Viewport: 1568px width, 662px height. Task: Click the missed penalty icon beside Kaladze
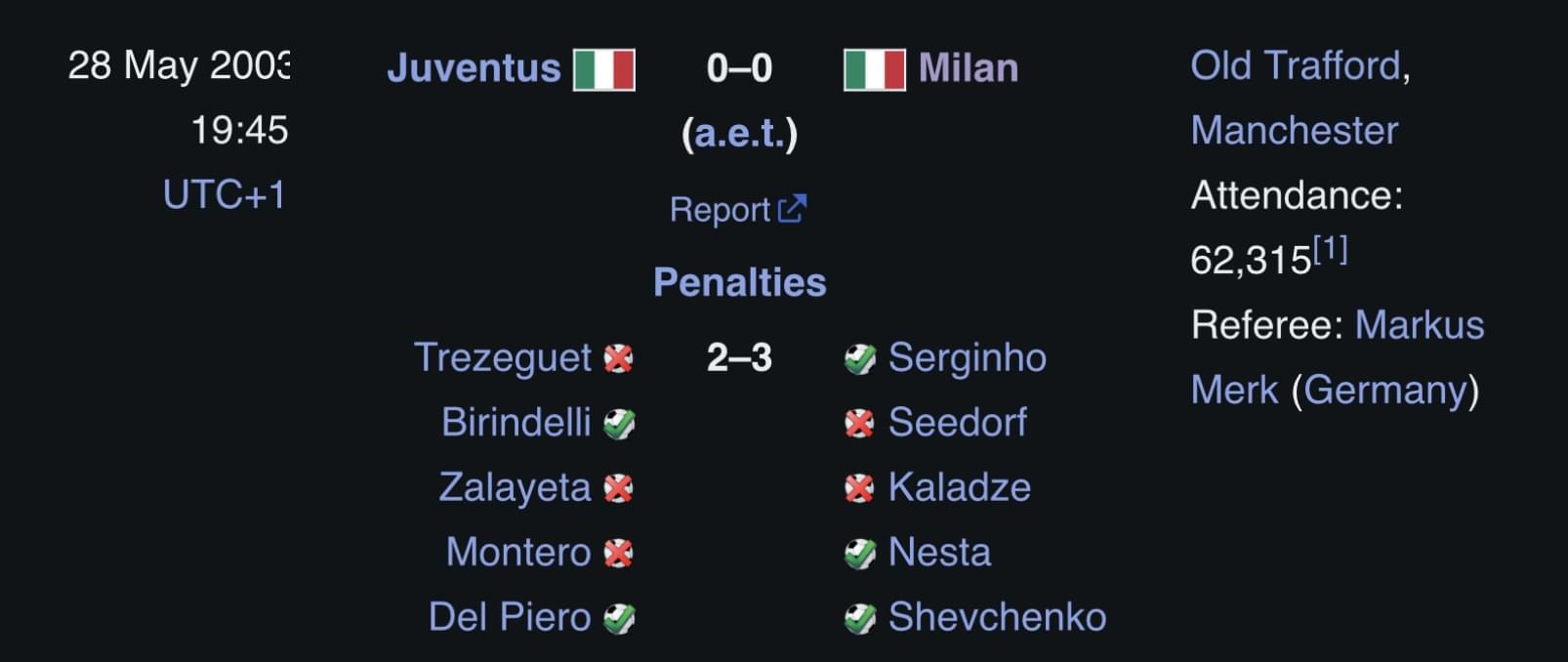[859, 487]
